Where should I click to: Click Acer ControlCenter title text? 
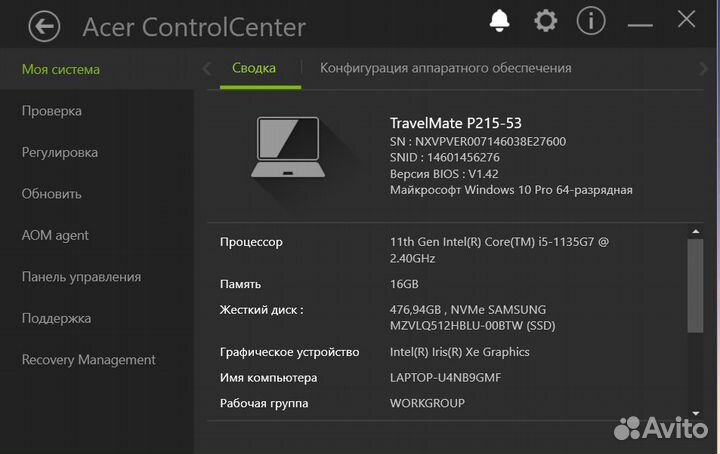194,27
